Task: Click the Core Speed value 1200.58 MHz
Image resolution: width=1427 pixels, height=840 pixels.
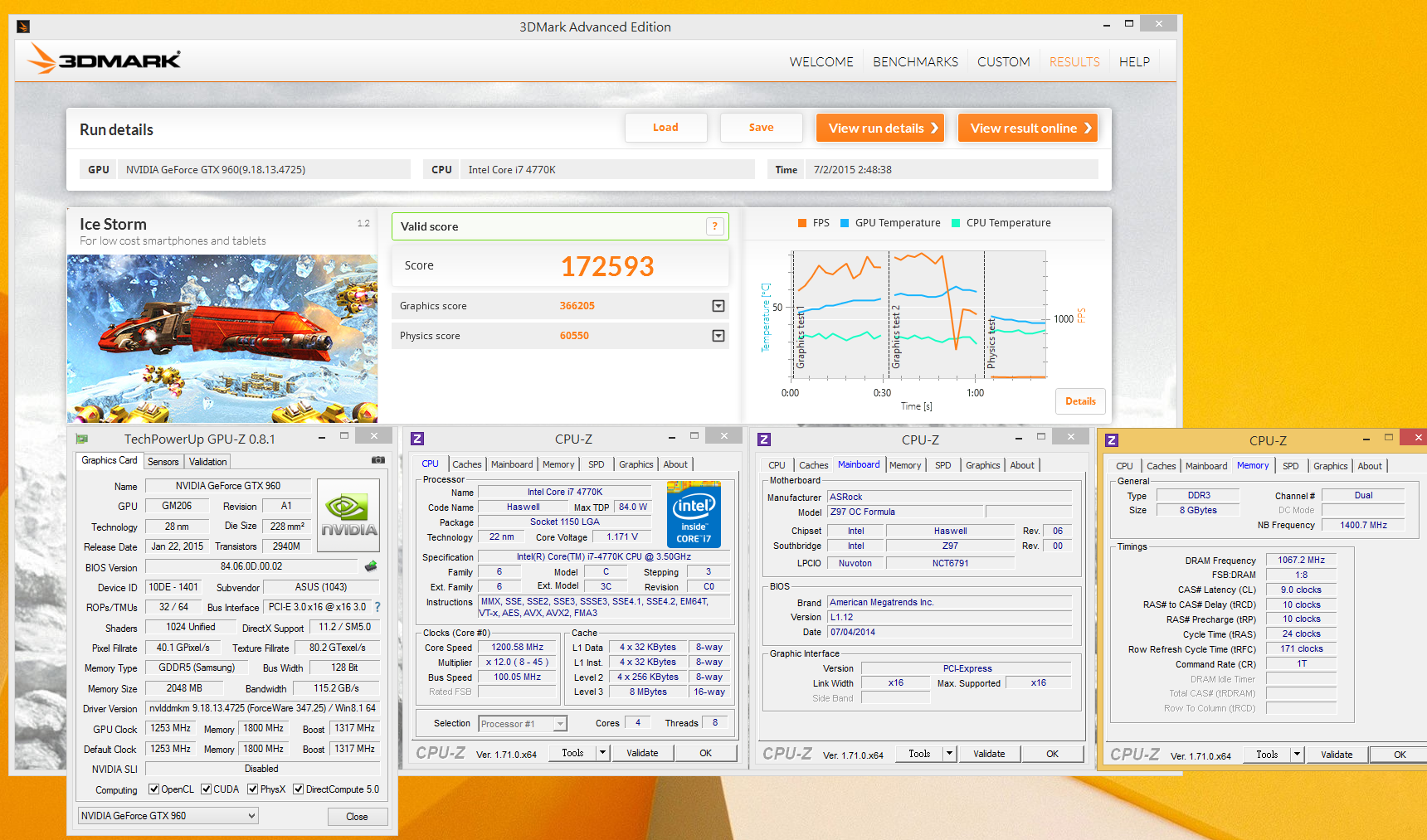Action: click(x=517, y=648)
